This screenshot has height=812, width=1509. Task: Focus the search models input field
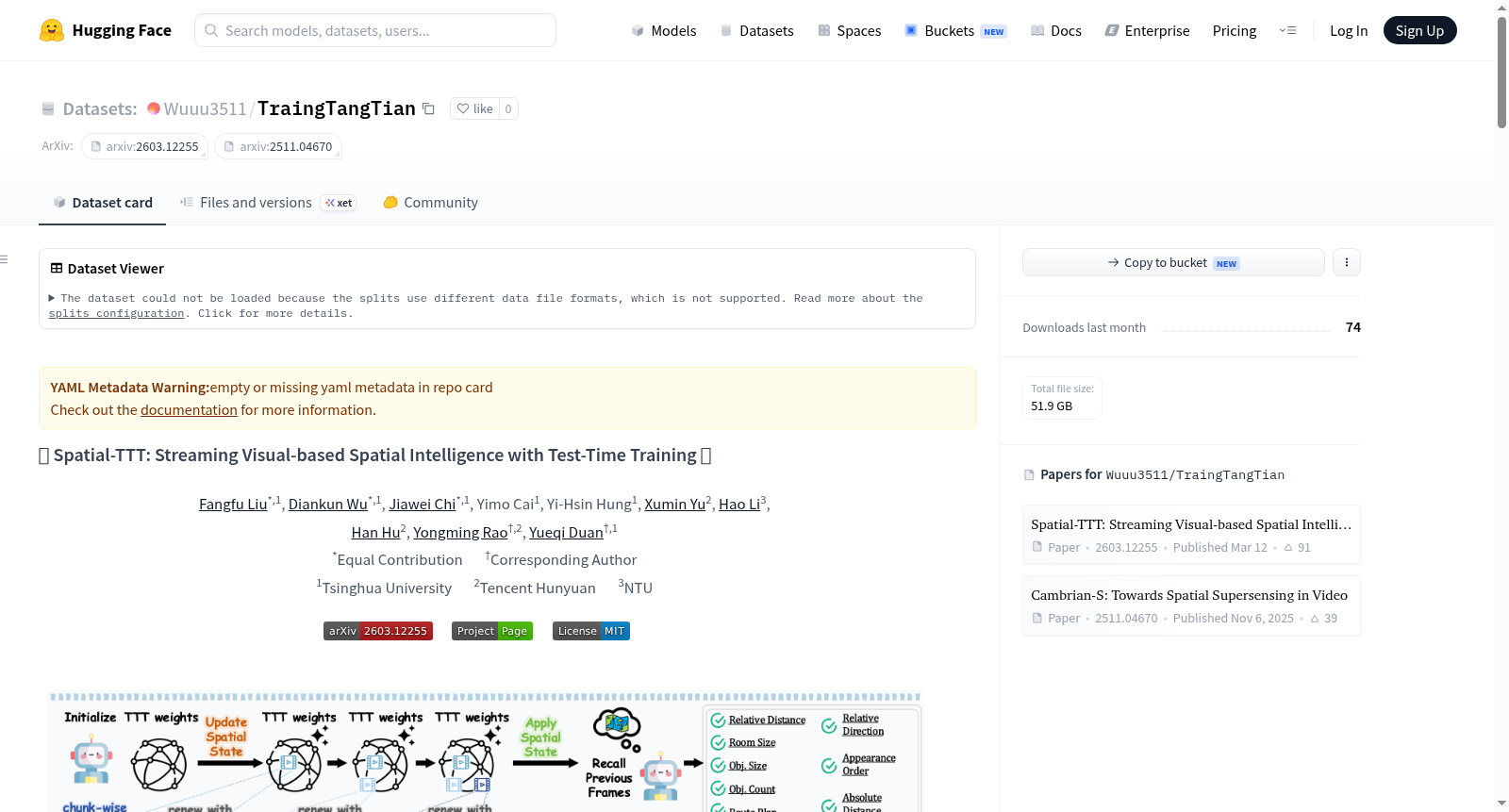pos(375,30)
